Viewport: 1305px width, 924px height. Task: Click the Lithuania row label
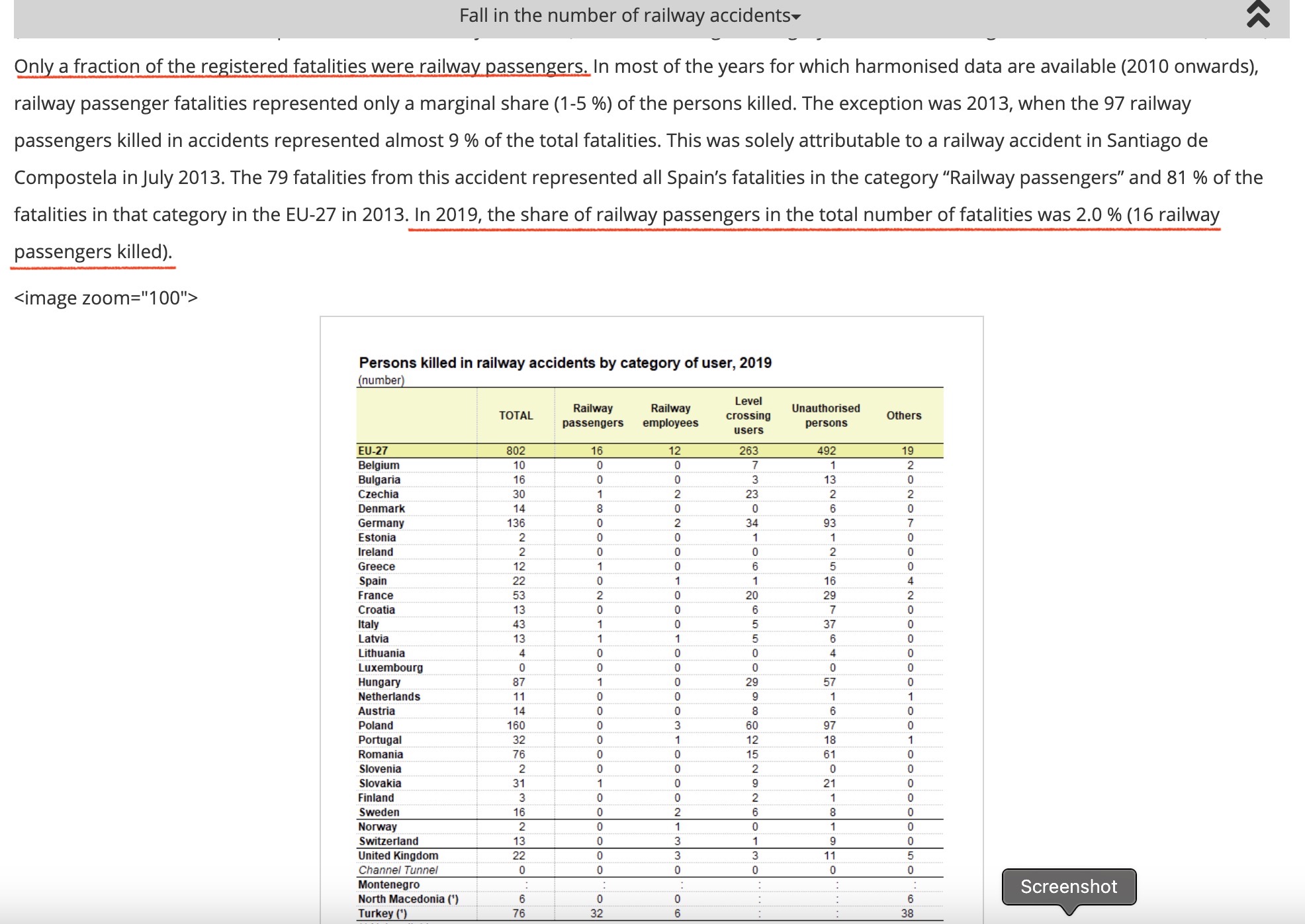(382, 653)
